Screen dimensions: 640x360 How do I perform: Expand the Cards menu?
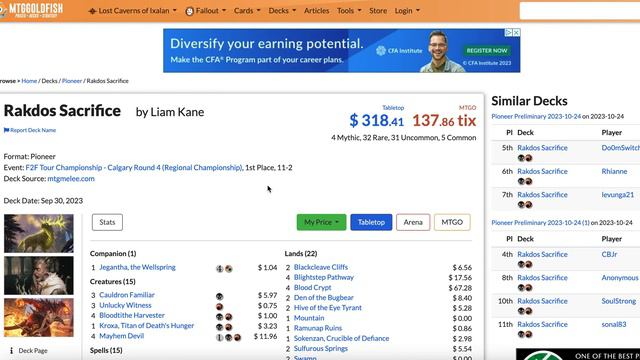pos(247,11)
